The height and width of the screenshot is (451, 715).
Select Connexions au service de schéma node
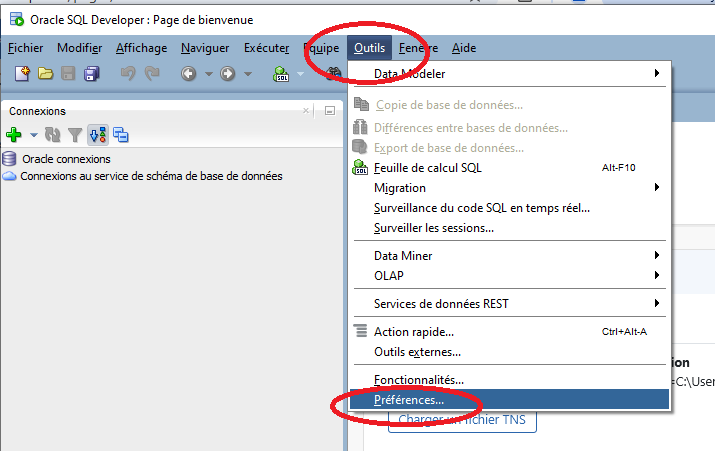coord(151,176)
